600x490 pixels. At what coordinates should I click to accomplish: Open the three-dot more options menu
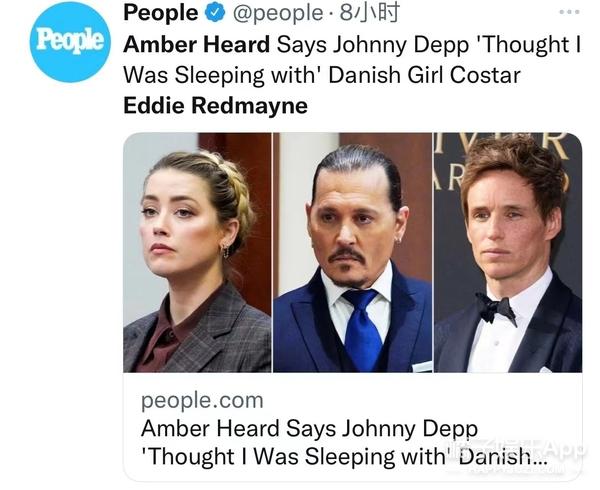[x=569, y=12]
